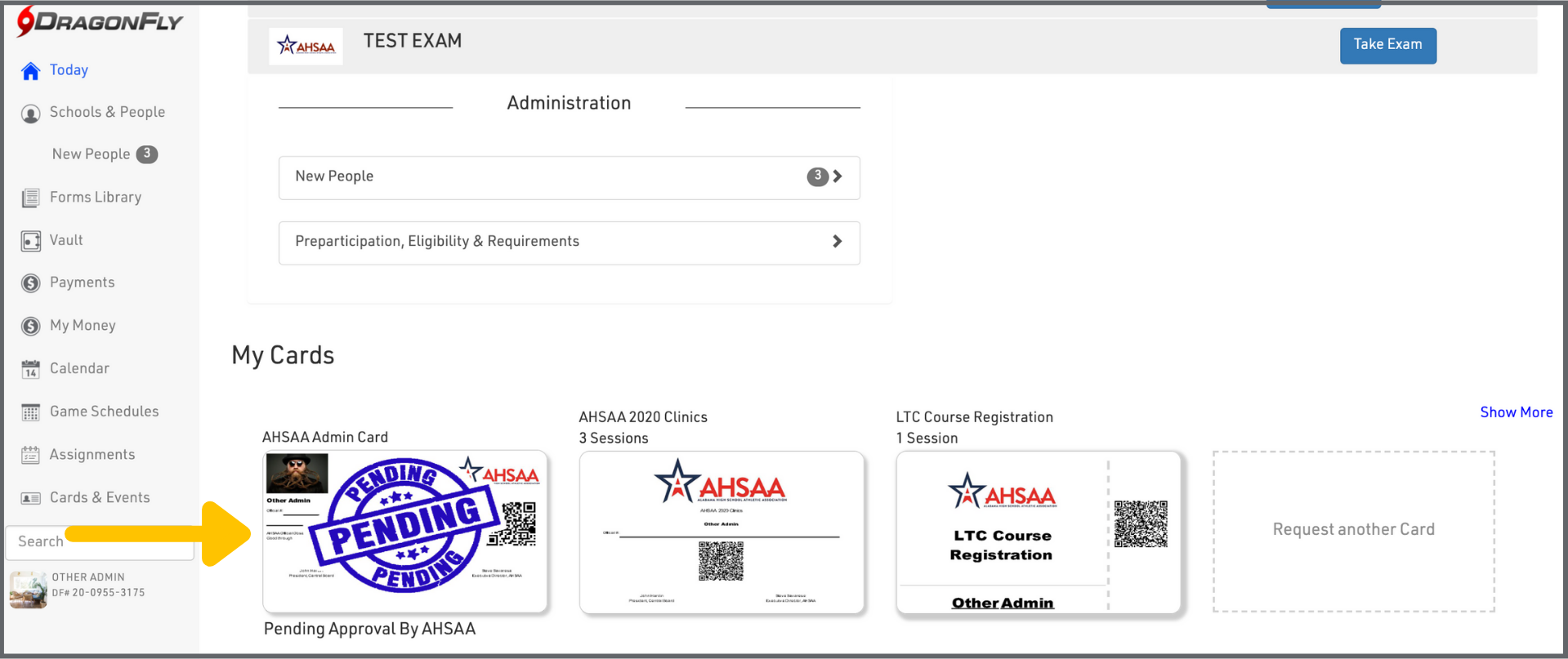1568x659 pixels.
Task: Click the Assignments icon in sidebar
Action: click(x=30, y=455)
